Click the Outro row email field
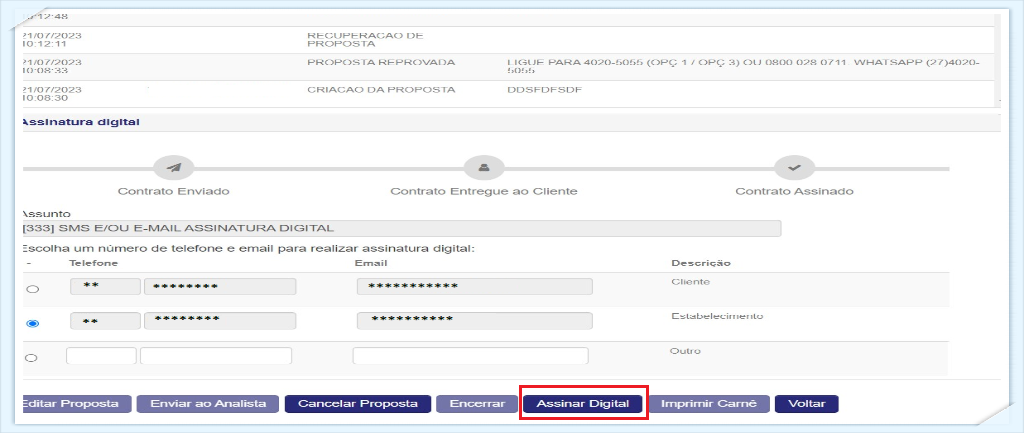 click(470, 356)
